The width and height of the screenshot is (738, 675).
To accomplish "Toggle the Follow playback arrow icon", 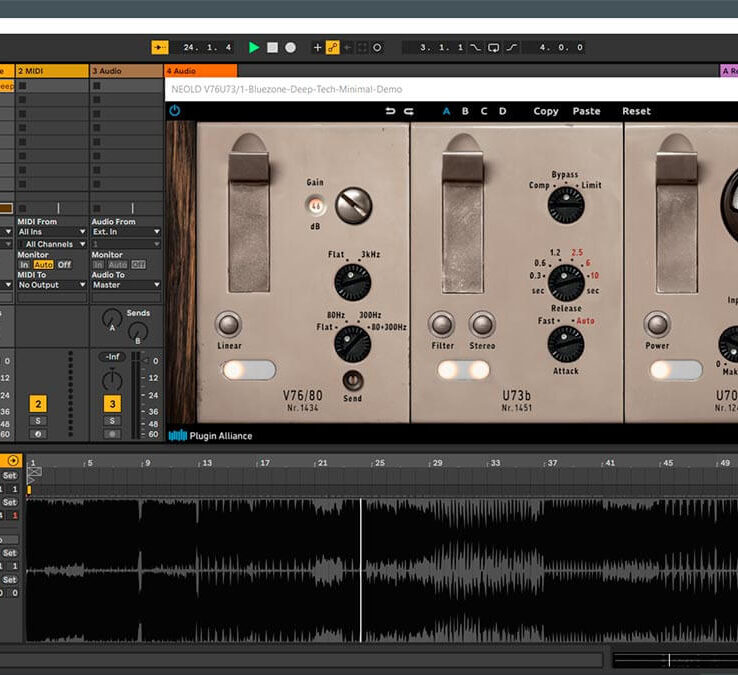I will coord(160,48).
